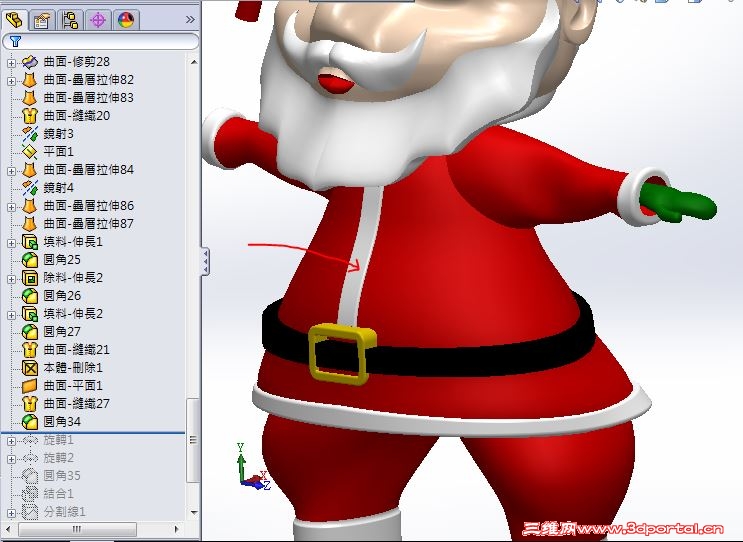The width and height of the screenshot is (743, 542).
Task: Expand the 填料-伸長1 feature
Action: click(x=11, y=243)
